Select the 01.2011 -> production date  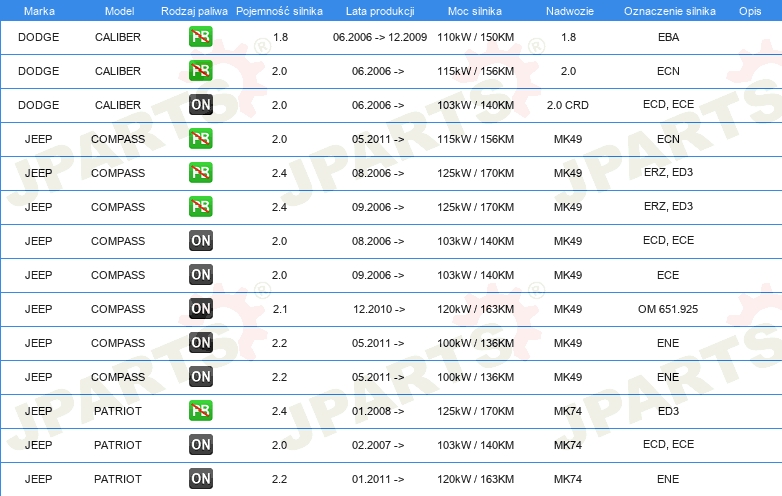[x=378, y=479]
